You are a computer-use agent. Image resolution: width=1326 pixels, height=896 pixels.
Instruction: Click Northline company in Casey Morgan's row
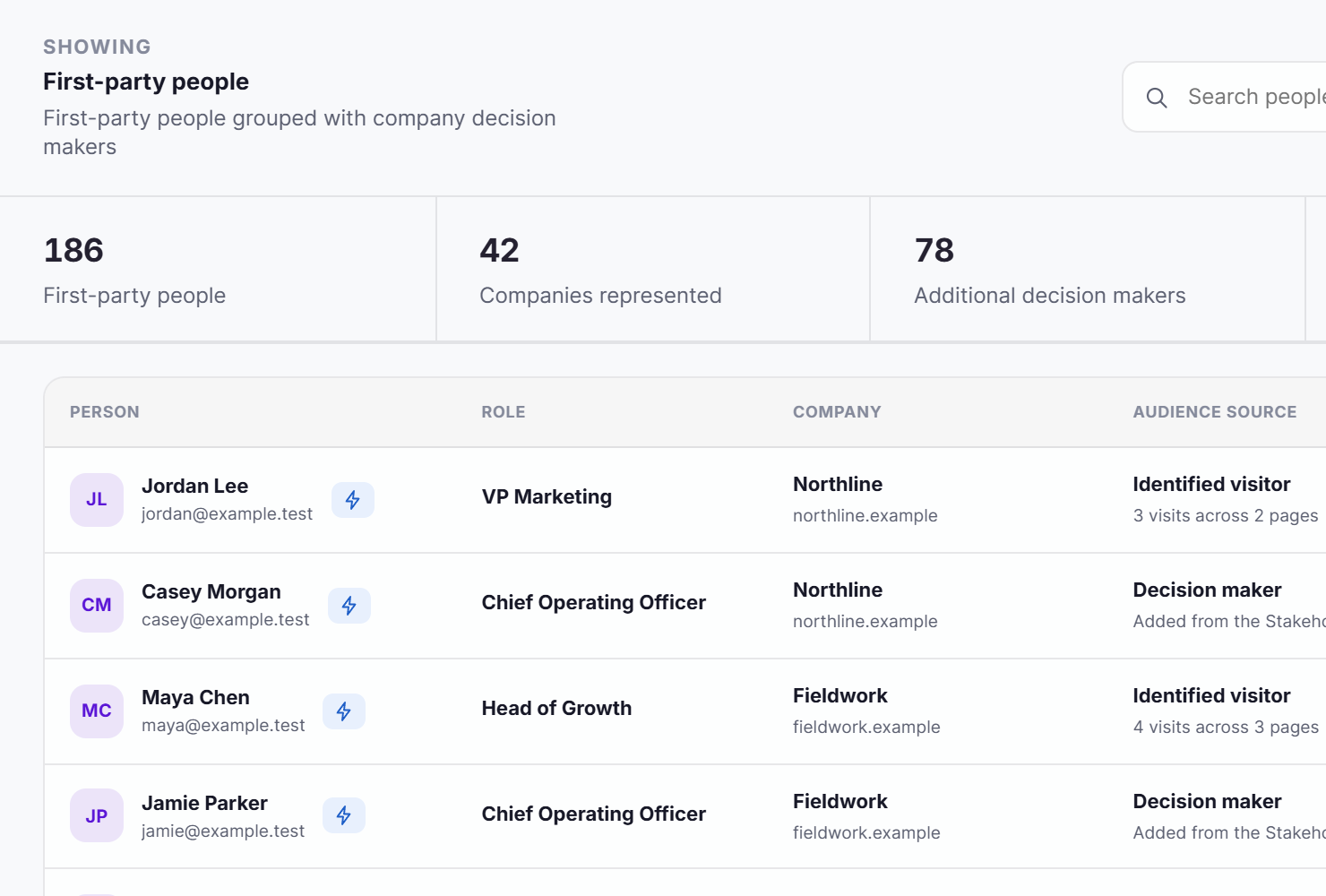click(838, 590)
